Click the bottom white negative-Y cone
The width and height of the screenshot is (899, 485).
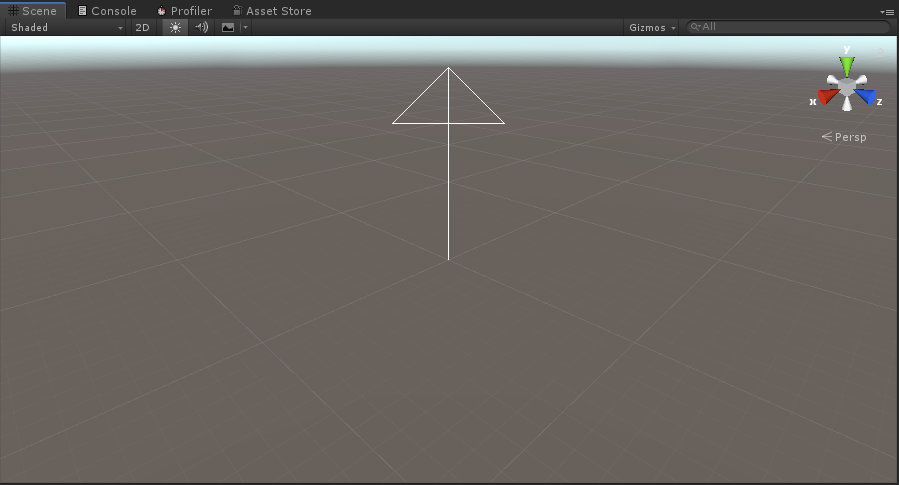pos(847,104)
